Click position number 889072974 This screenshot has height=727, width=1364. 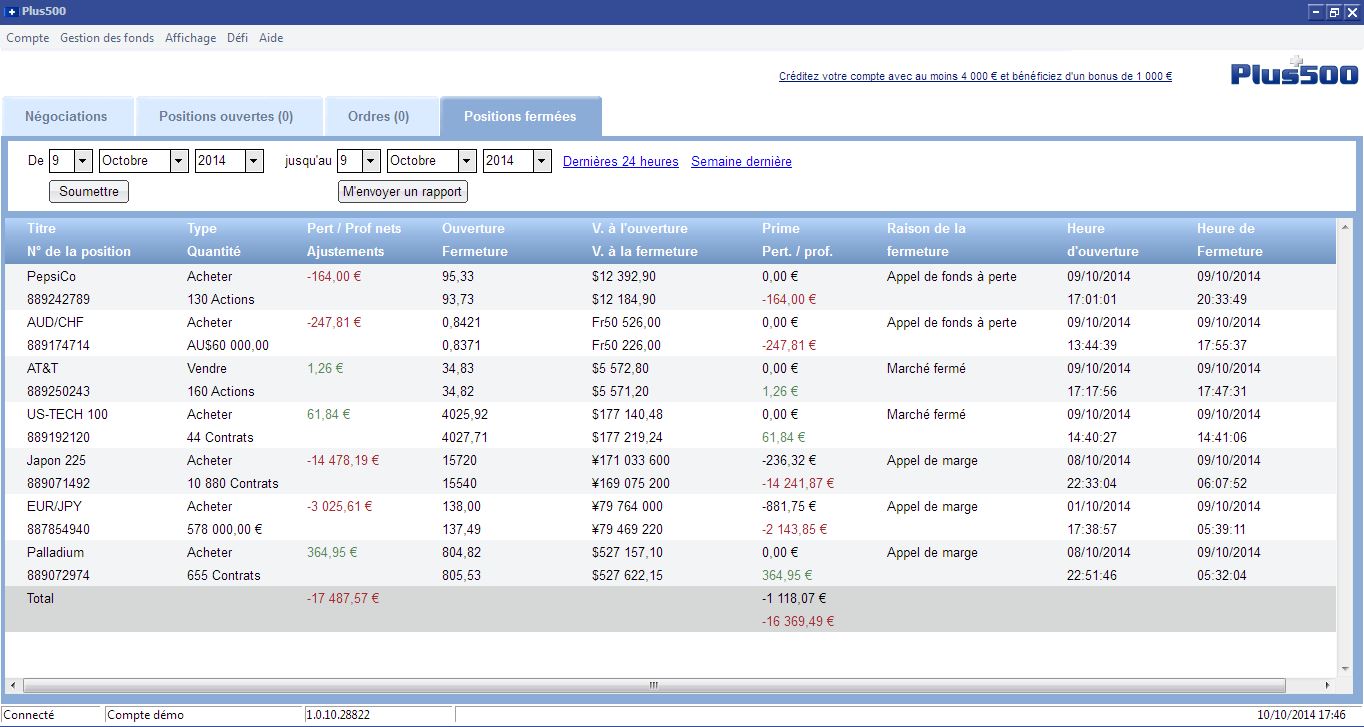point(58,575)
